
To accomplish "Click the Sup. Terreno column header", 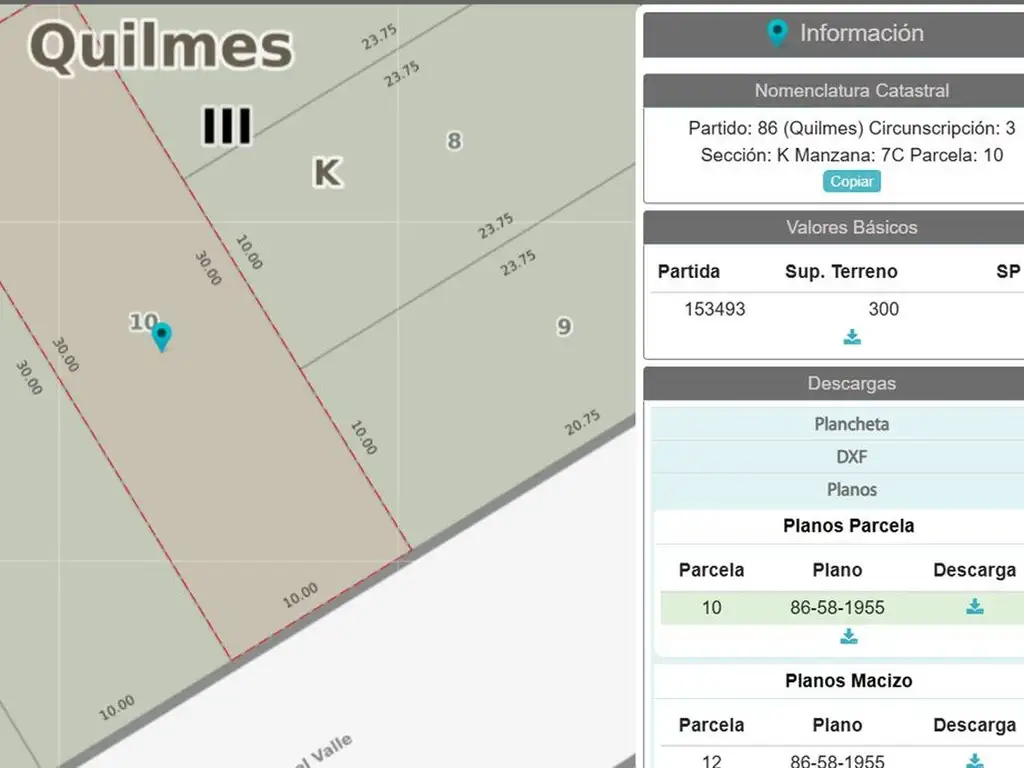I will click(x=841, y=272).
